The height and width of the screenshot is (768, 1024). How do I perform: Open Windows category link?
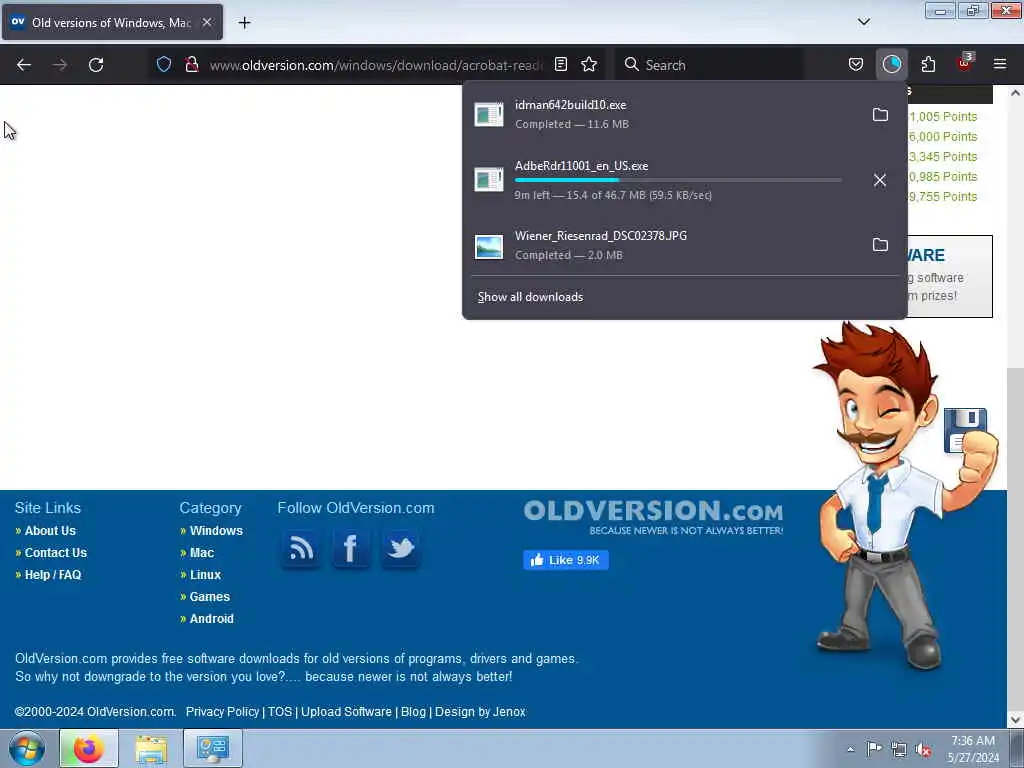[216, 531]
